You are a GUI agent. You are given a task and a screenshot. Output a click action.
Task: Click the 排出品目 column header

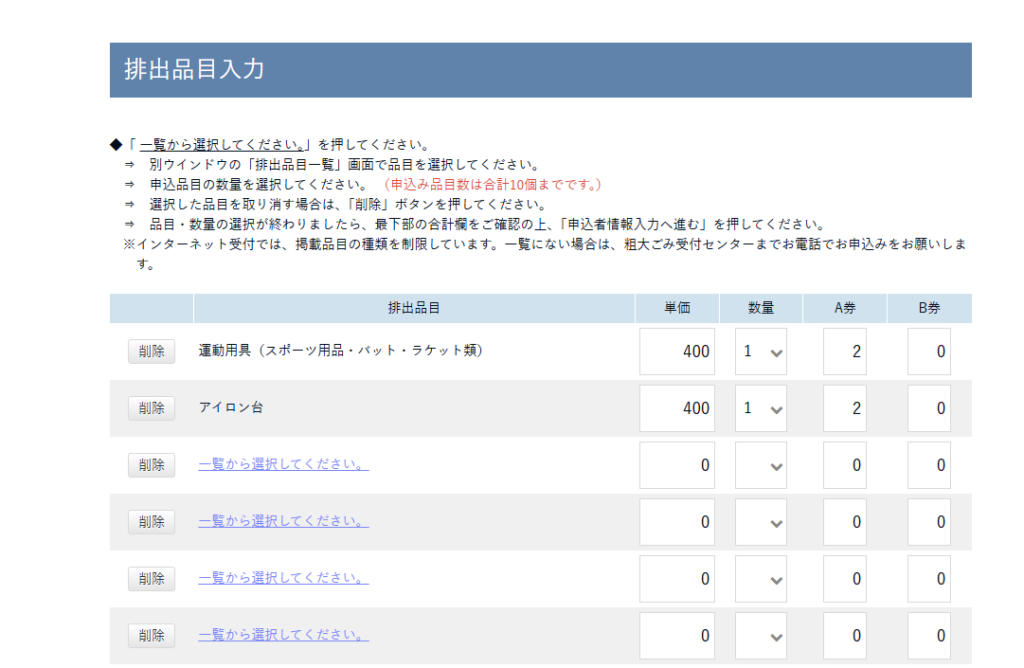coord(414,308)
